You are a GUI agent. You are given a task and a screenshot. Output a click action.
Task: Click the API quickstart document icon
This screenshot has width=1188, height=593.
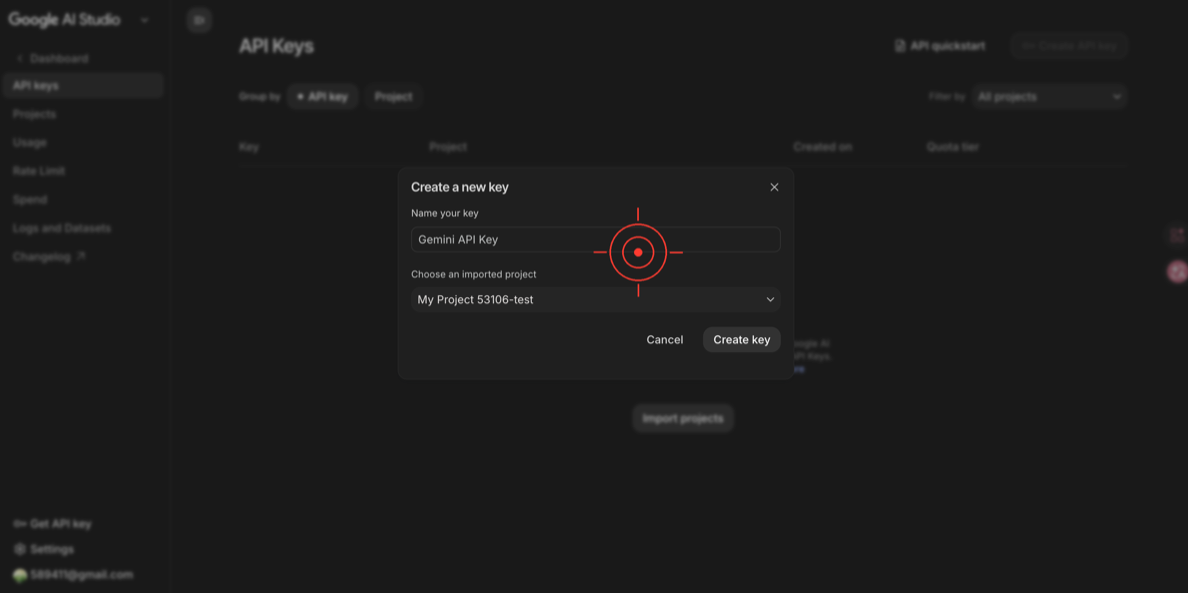point(901,45)
